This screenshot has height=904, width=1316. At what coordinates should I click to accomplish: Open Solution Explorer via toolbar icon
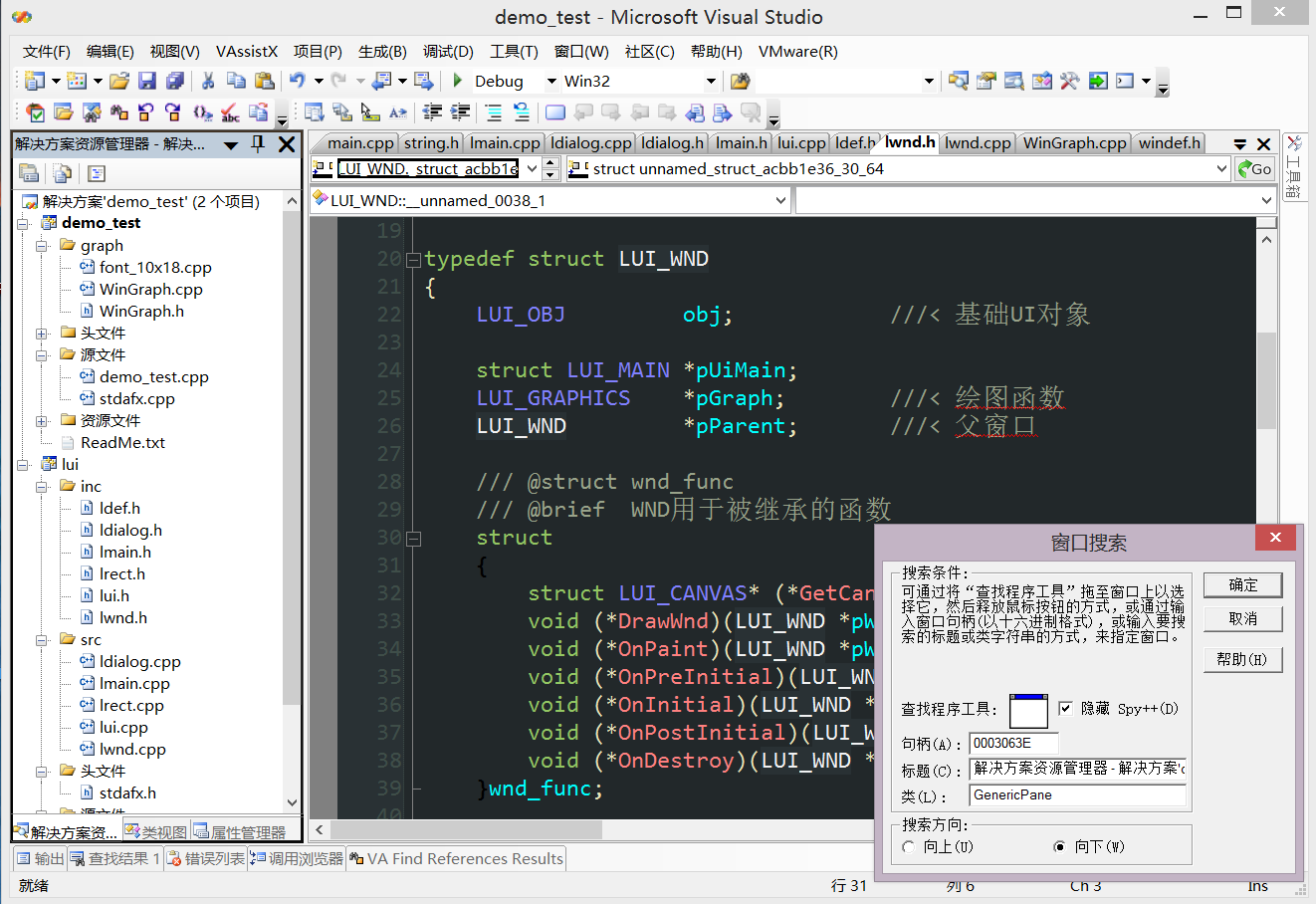coord(959,81)
